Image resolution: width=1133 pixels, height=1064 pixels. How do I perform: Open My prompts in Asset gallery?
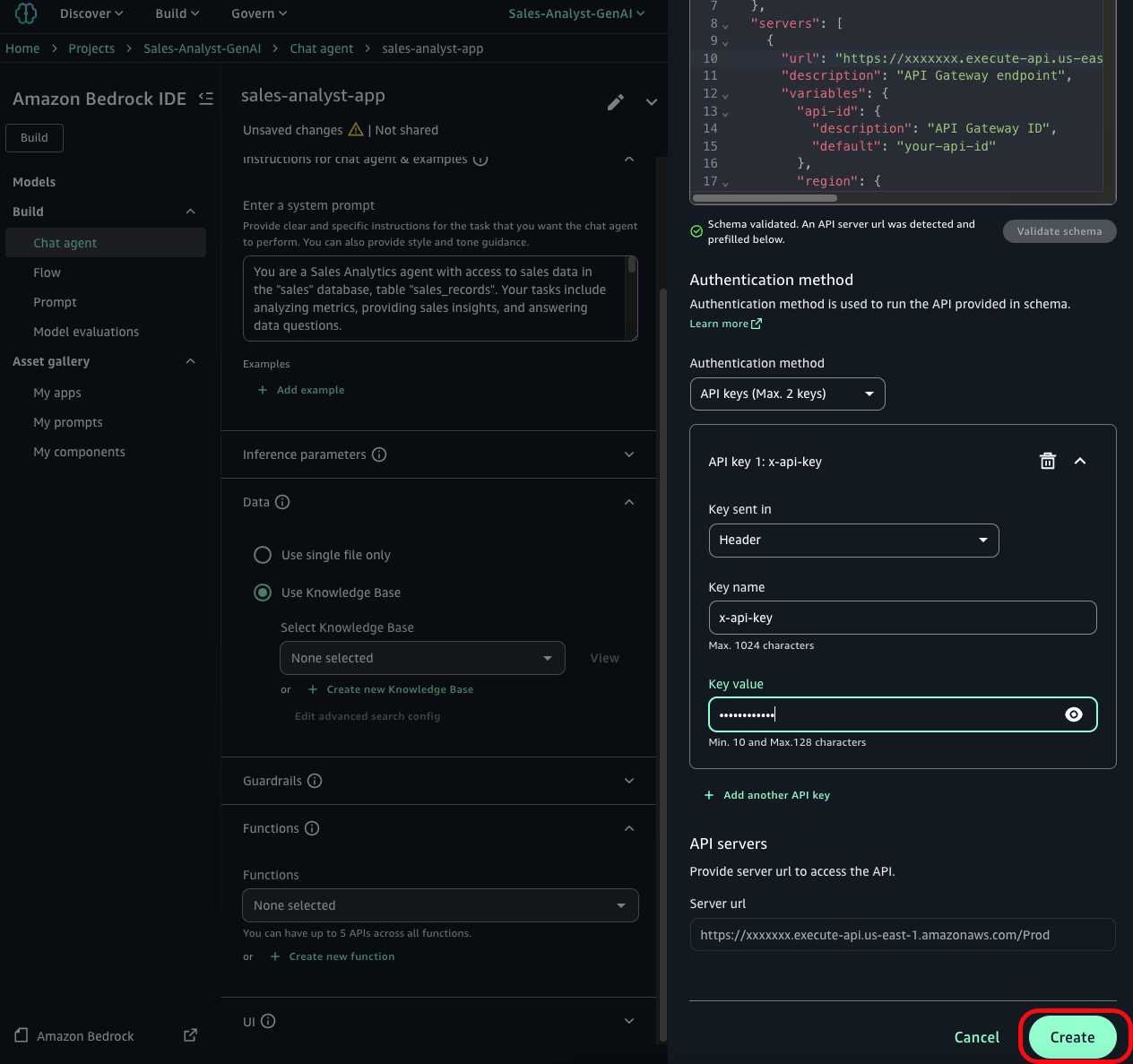pos(68,422)
